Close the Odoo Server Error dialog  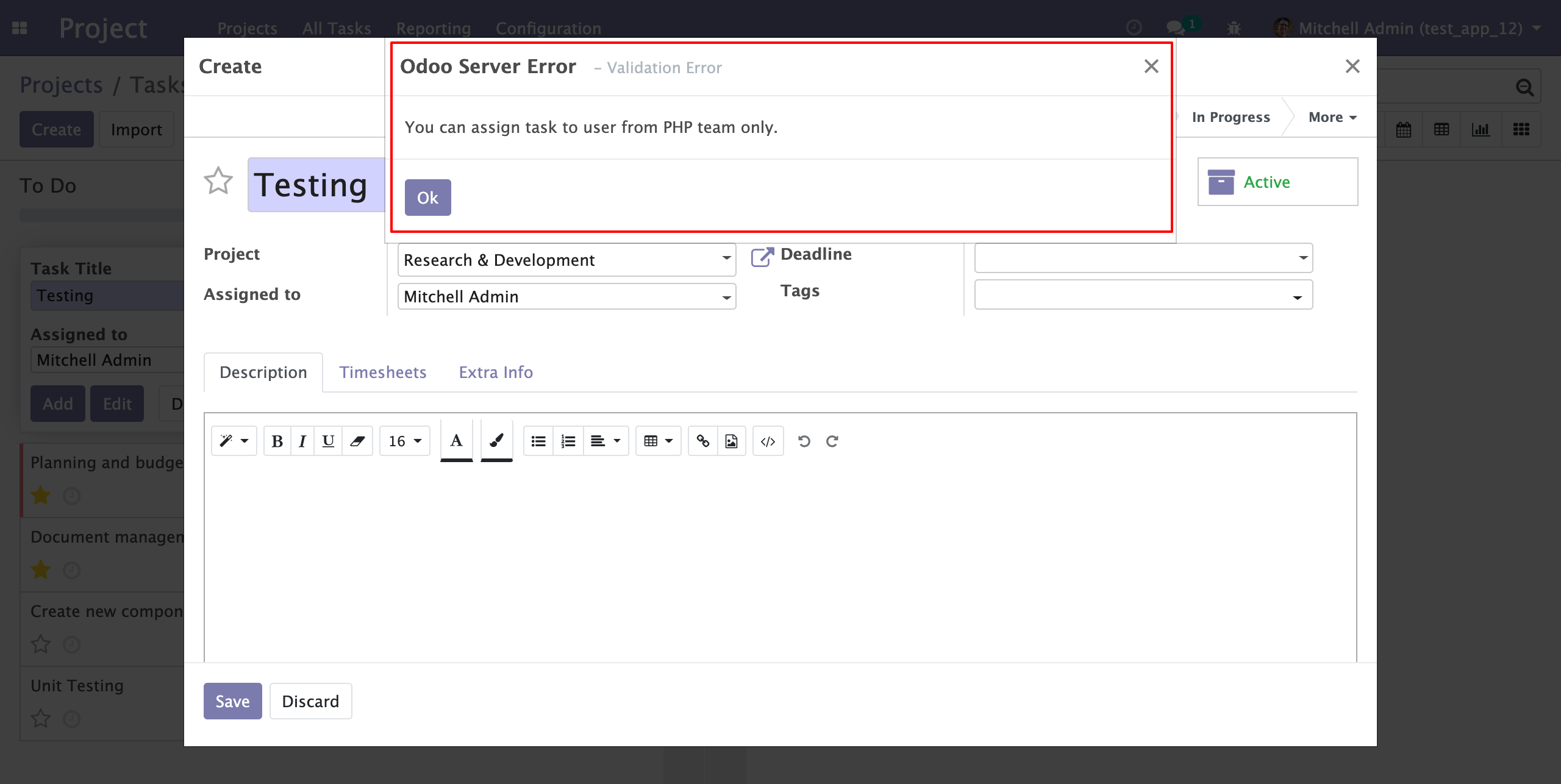pyautogui.click(x=1151, y=66)
